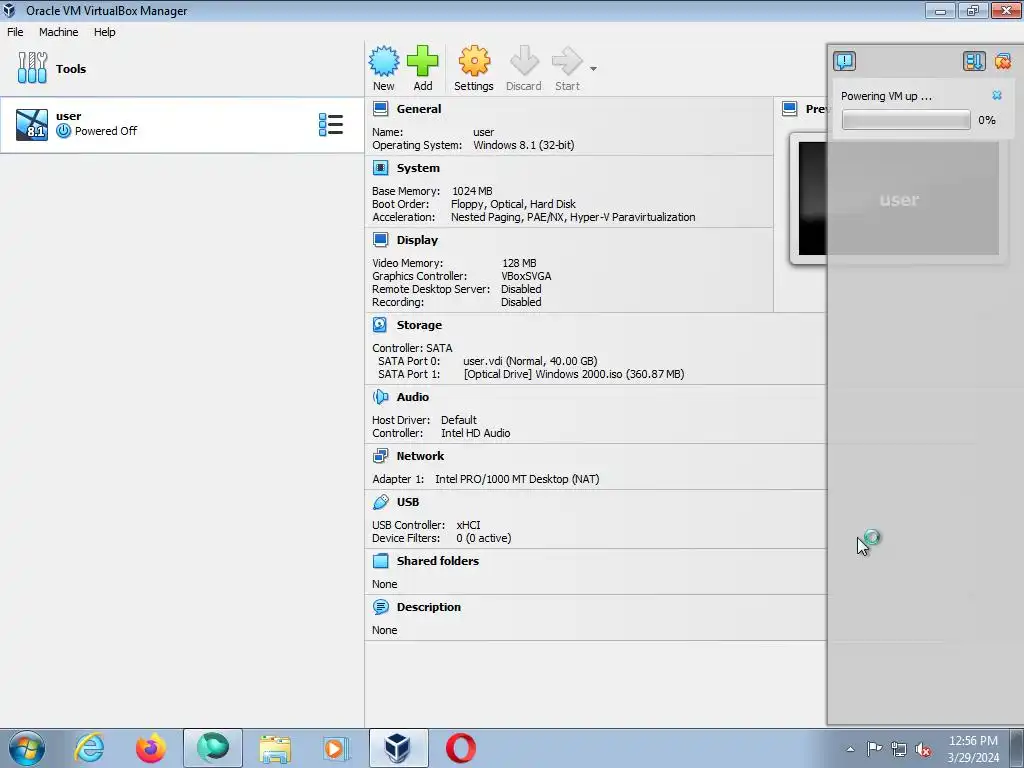Dismiss the Powering VM up notification
The width and height of the screenshot is (1024, 768).
[x=997, y=95]
